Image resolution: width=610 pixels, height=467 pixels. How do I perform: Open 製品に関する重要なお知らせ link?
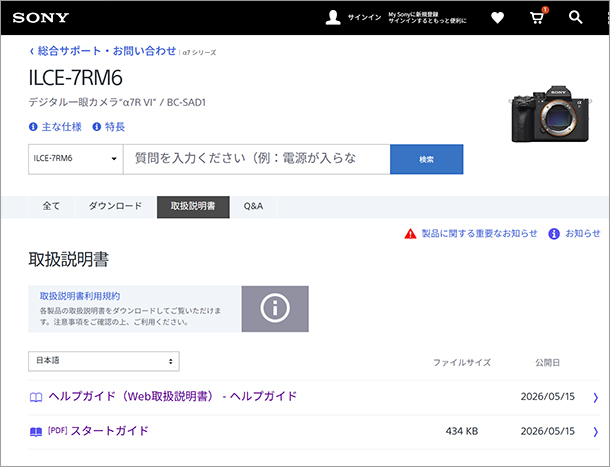479,234
